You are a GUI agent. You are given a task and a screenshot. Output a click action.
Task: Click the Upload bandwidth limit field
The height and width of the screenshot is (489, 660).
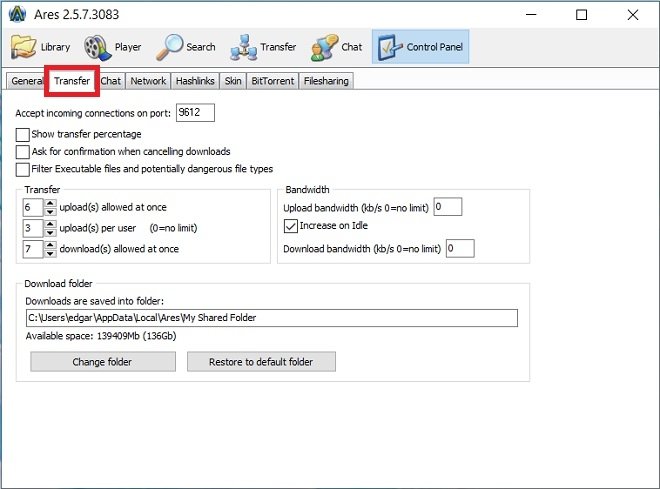tap(448, 207)
